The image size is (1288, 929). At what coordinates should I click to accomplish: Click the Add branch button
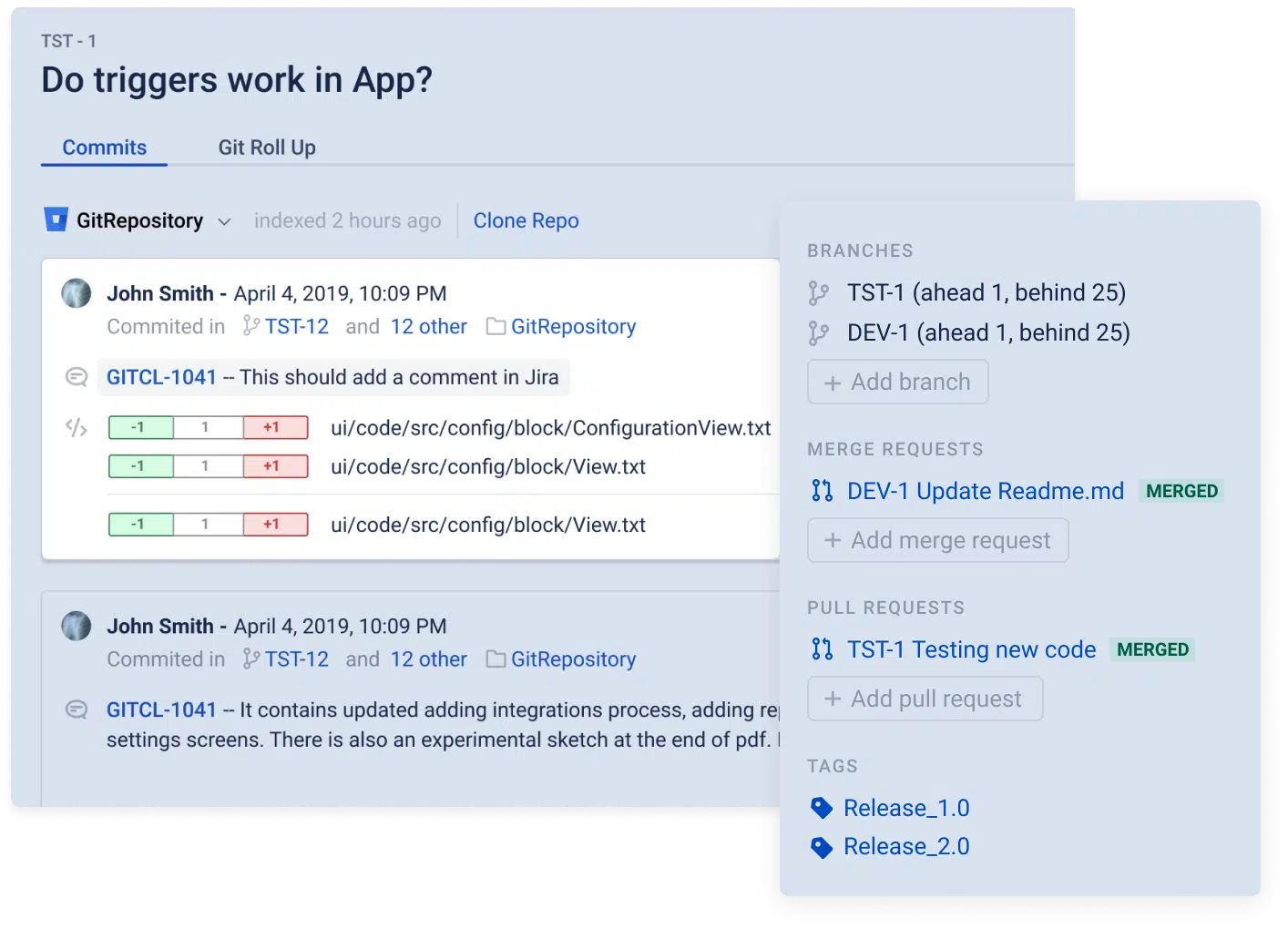[x=897, y=382]
